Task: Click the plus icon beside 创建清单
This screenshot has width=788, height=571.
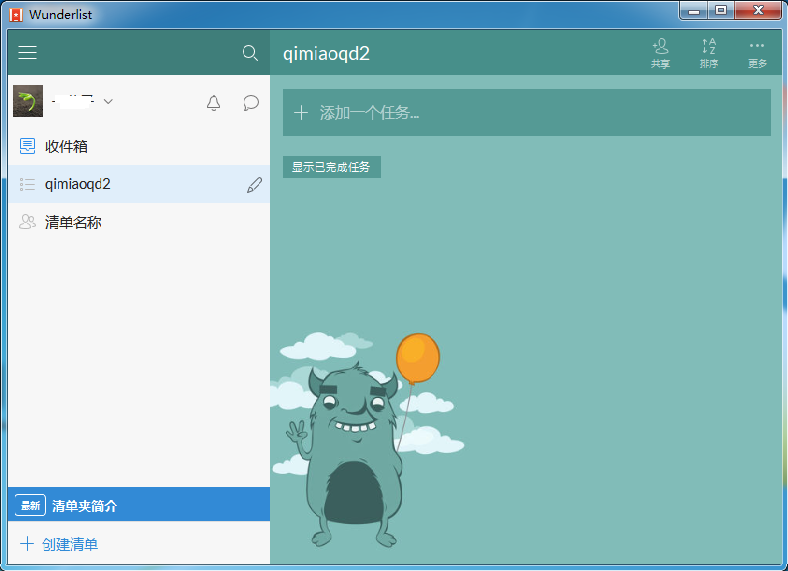Action: click(27, 543)
